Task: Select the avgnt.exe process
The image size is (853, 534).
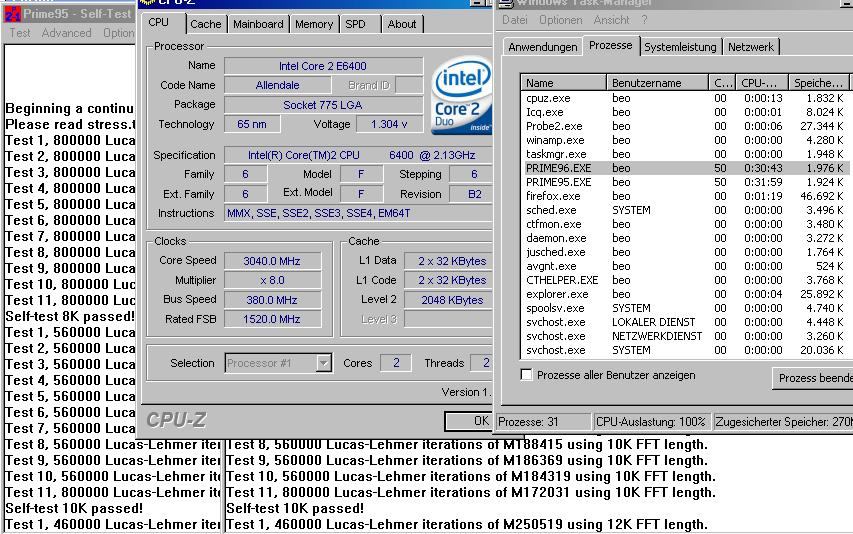Action: tap(684, 266)
